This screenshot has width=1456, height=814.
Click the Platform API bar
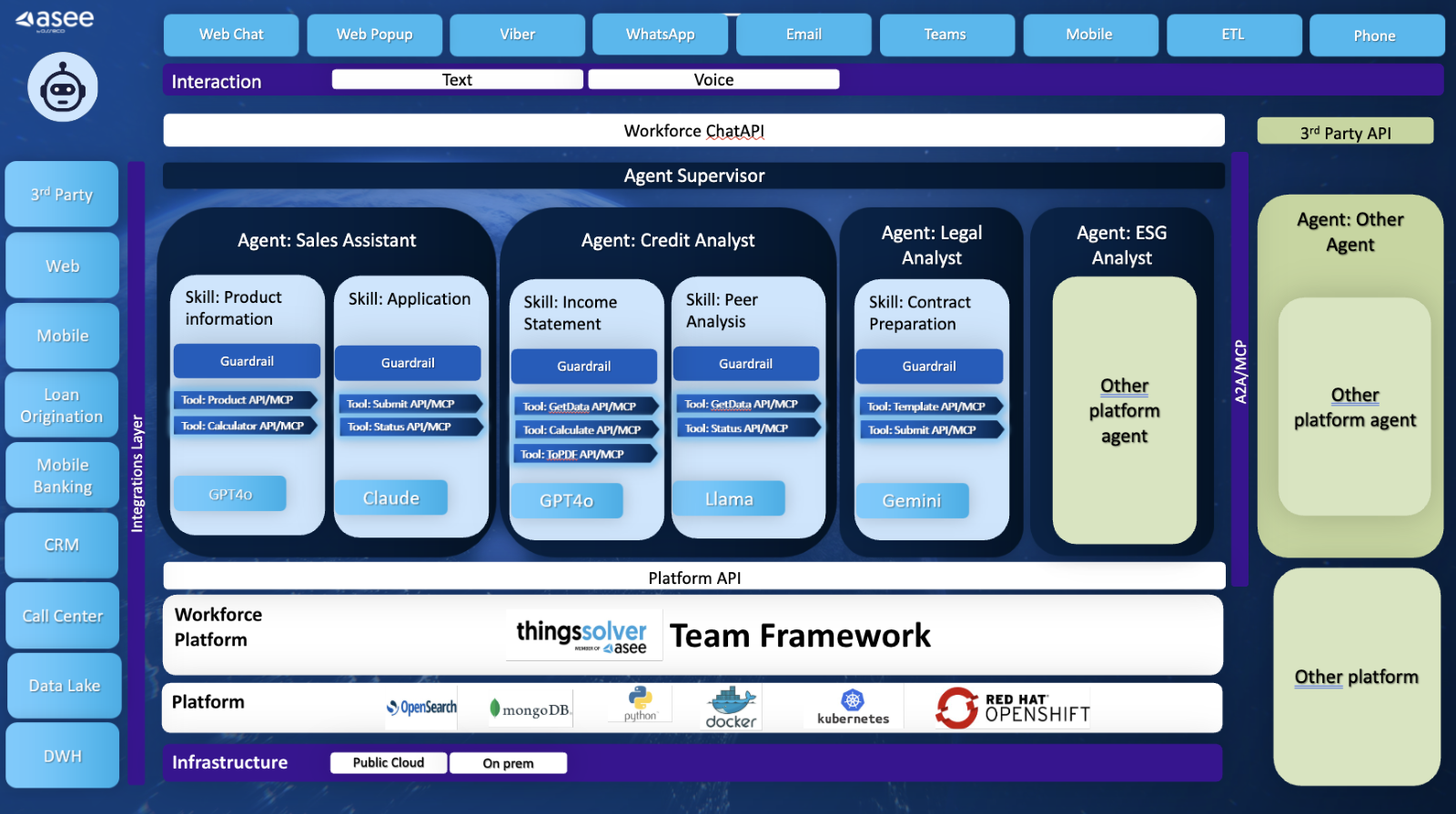coord(694,578)
